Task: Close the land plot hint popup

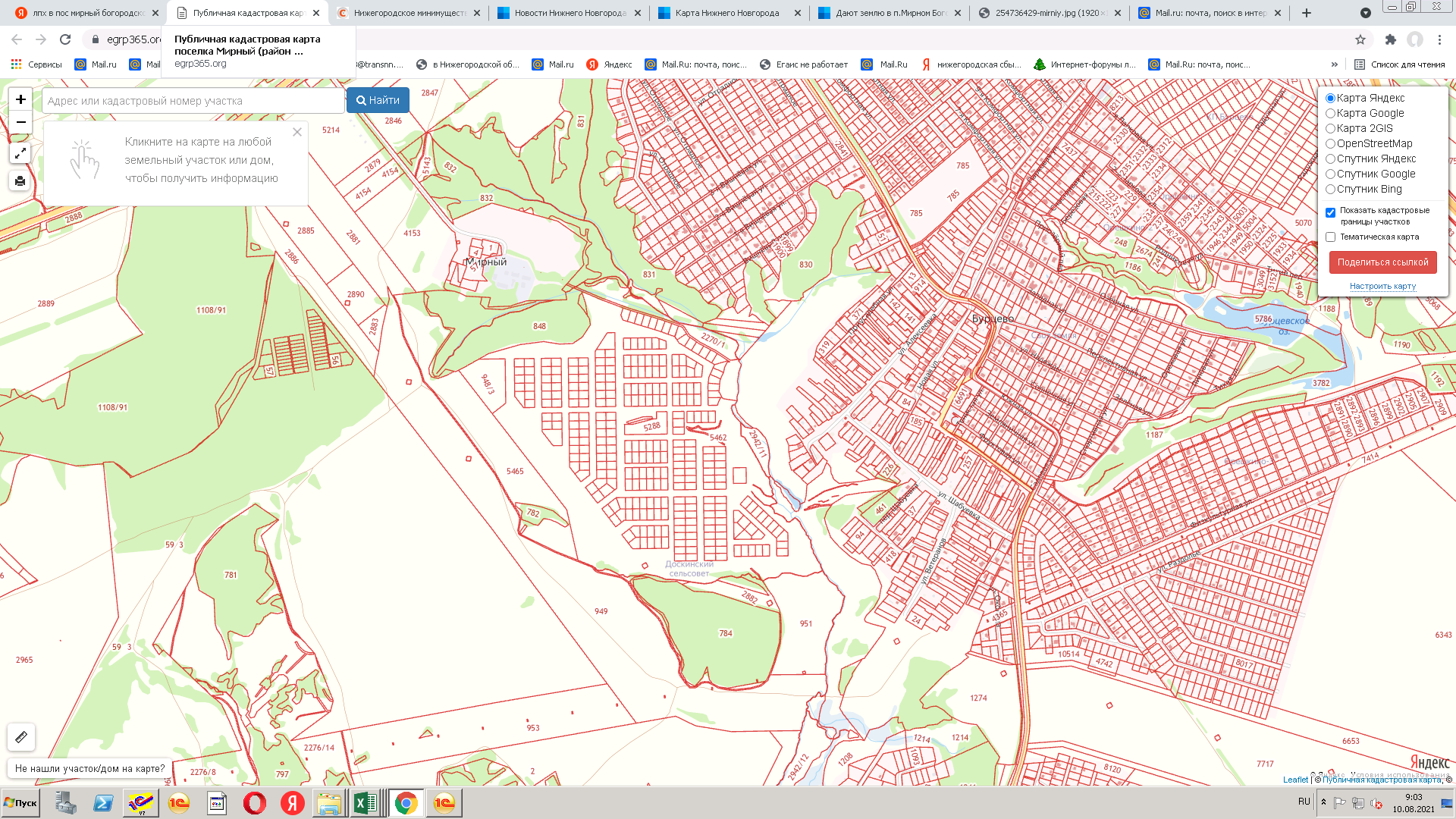Action: 297,132
